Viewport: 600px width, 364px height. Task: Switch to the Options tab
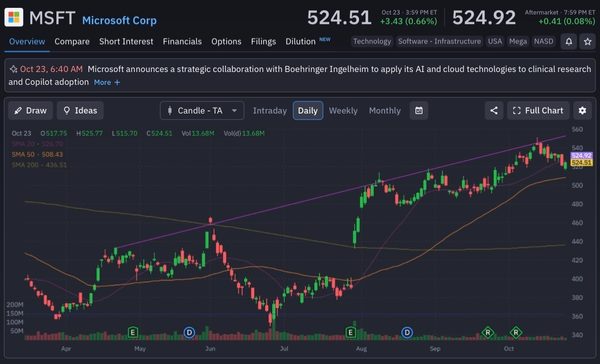(226, 41)
